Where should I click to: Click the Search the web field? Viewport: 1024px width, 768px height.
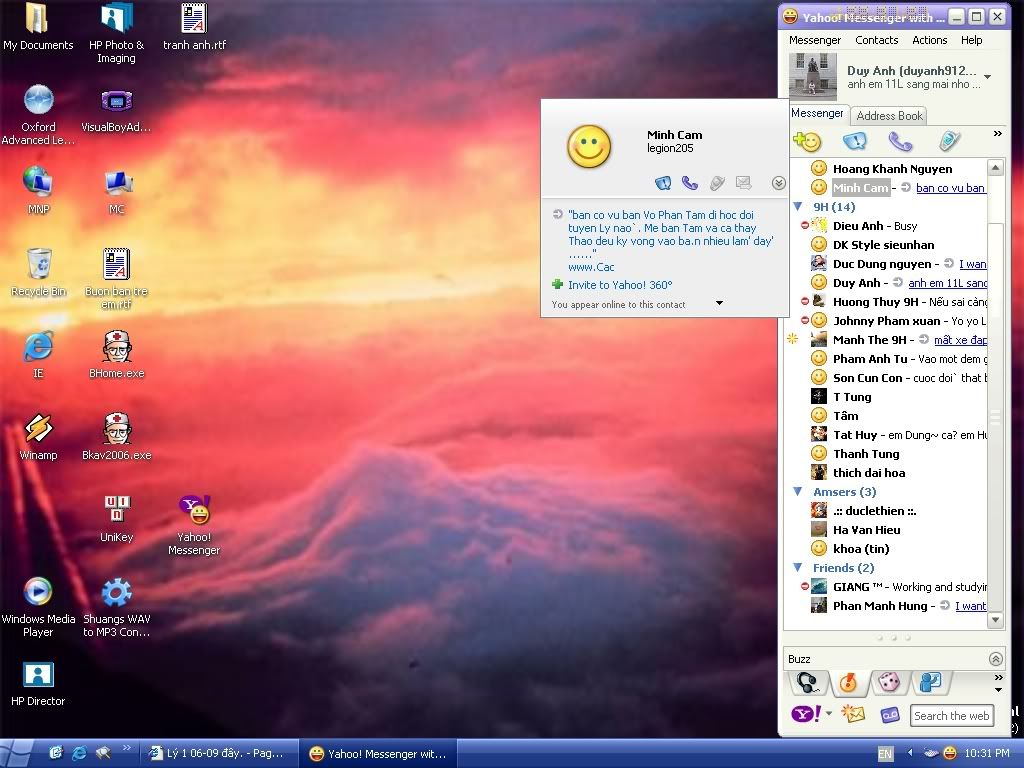[x=951, y=716]
